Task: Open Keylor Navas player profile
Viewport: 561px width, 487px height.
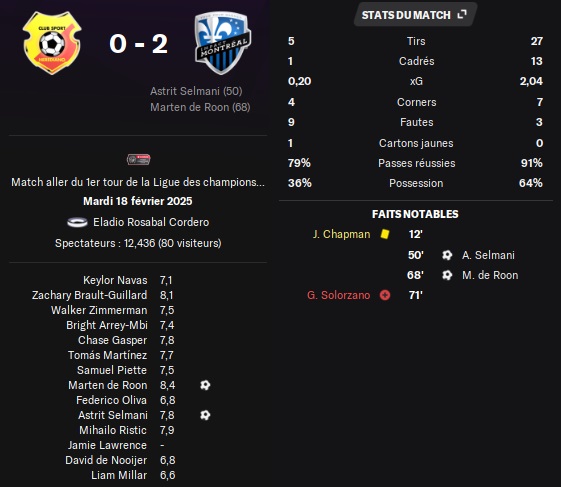Action: (x=115, y=280)
